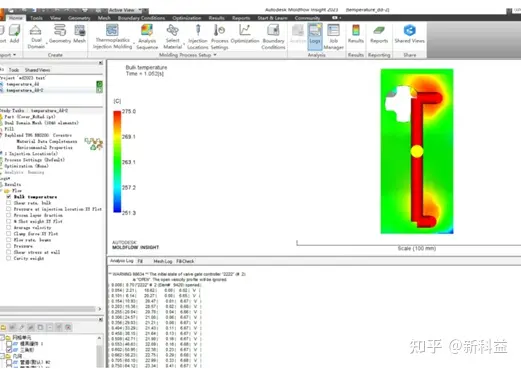This screenshot has width=521, height=369.
Task: Click the Process Settings (Default) task
Action: (x=35, y=160)
